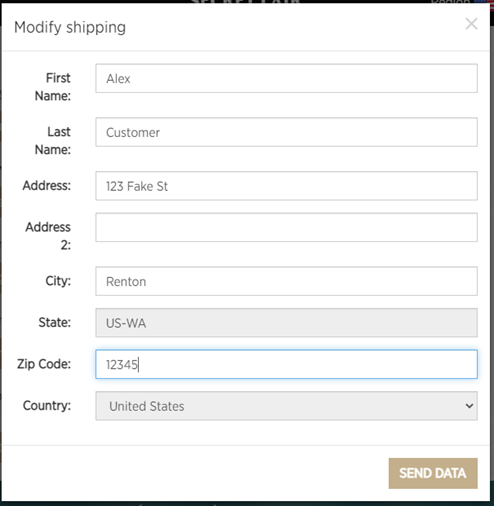Click the City: label
Viewport: 494px width, 506px height.
click(58, 281)
